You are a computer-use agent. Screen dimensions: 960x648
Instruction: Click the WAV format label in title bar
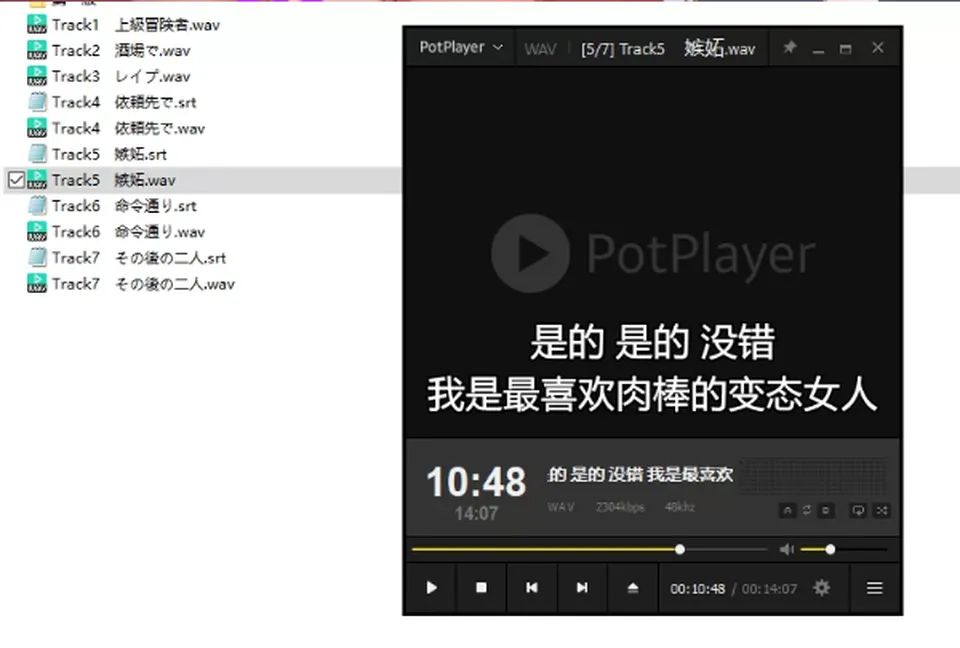[x=541, y=49]
